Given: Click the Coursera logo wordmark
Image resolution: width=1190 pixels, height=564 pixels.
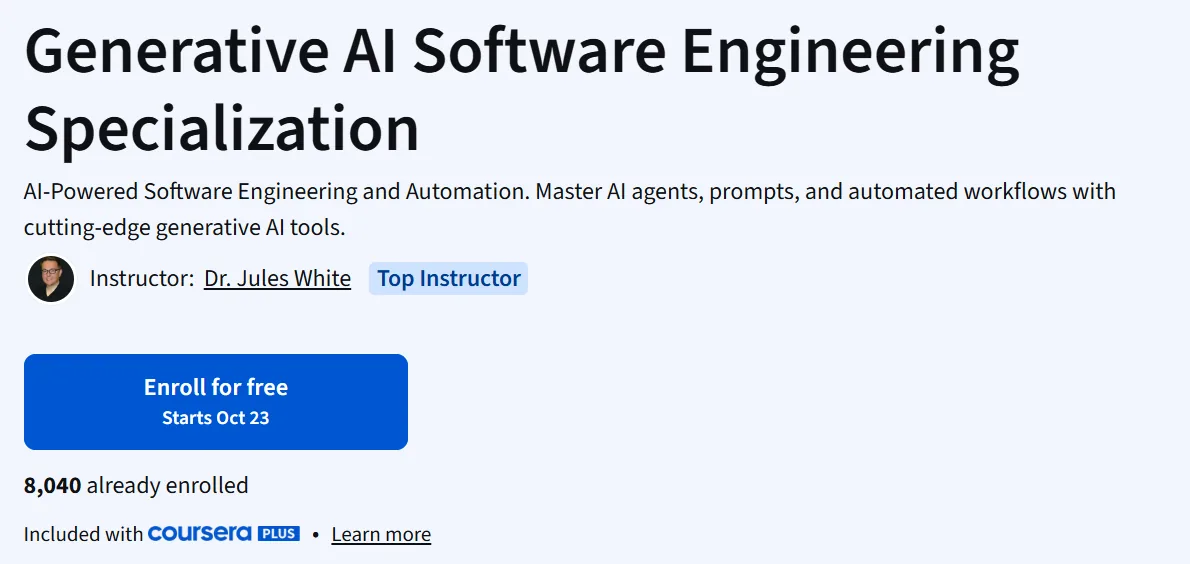Looking at the screenshot, I should (200, 534).
